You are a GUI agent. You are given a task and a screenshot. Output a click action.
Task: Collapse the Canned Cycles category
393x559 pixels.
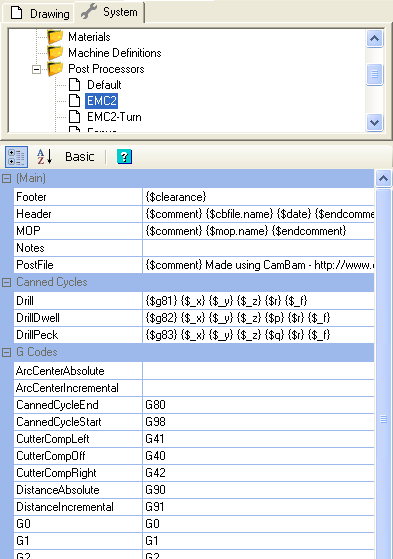tap(6, 282)
